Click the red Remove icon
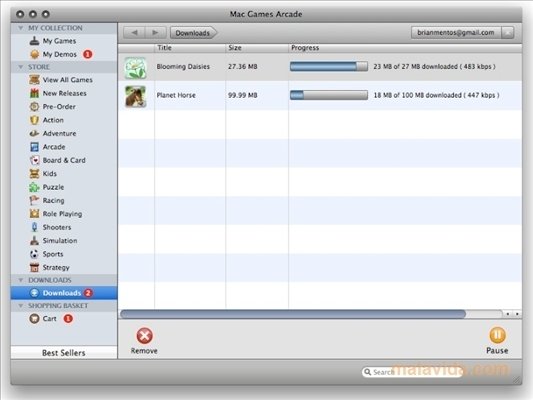 tap(144, 336)
